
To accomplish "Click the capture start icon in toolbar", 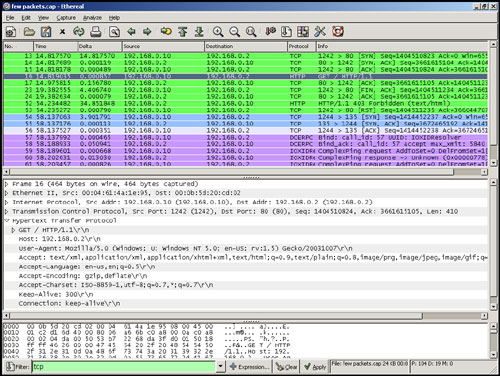I will 11,32.
